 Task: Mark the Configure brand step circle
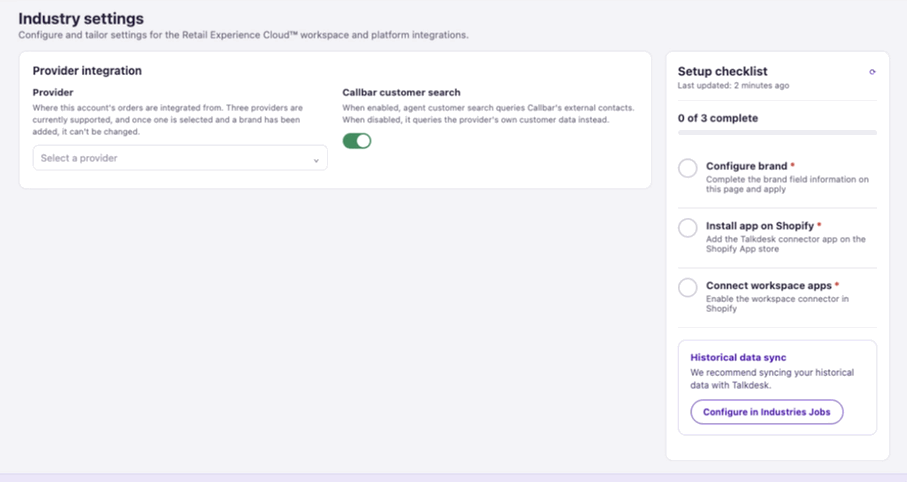pyautogui.click(x=688, y=168)
